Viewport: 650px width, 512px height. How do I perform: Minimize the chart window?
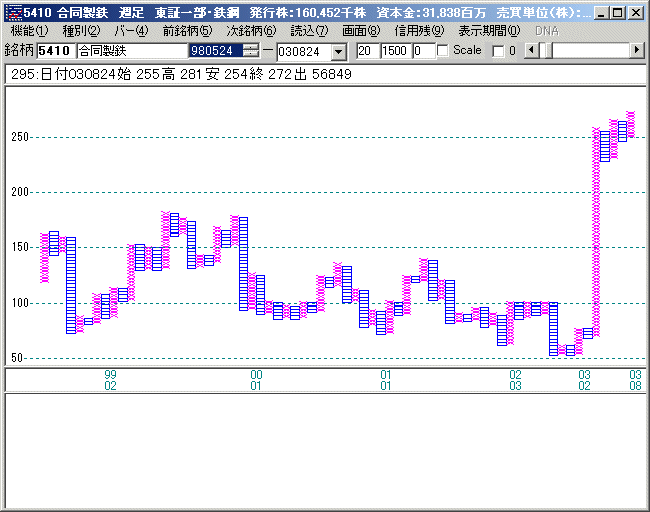[x=601, y=13]
